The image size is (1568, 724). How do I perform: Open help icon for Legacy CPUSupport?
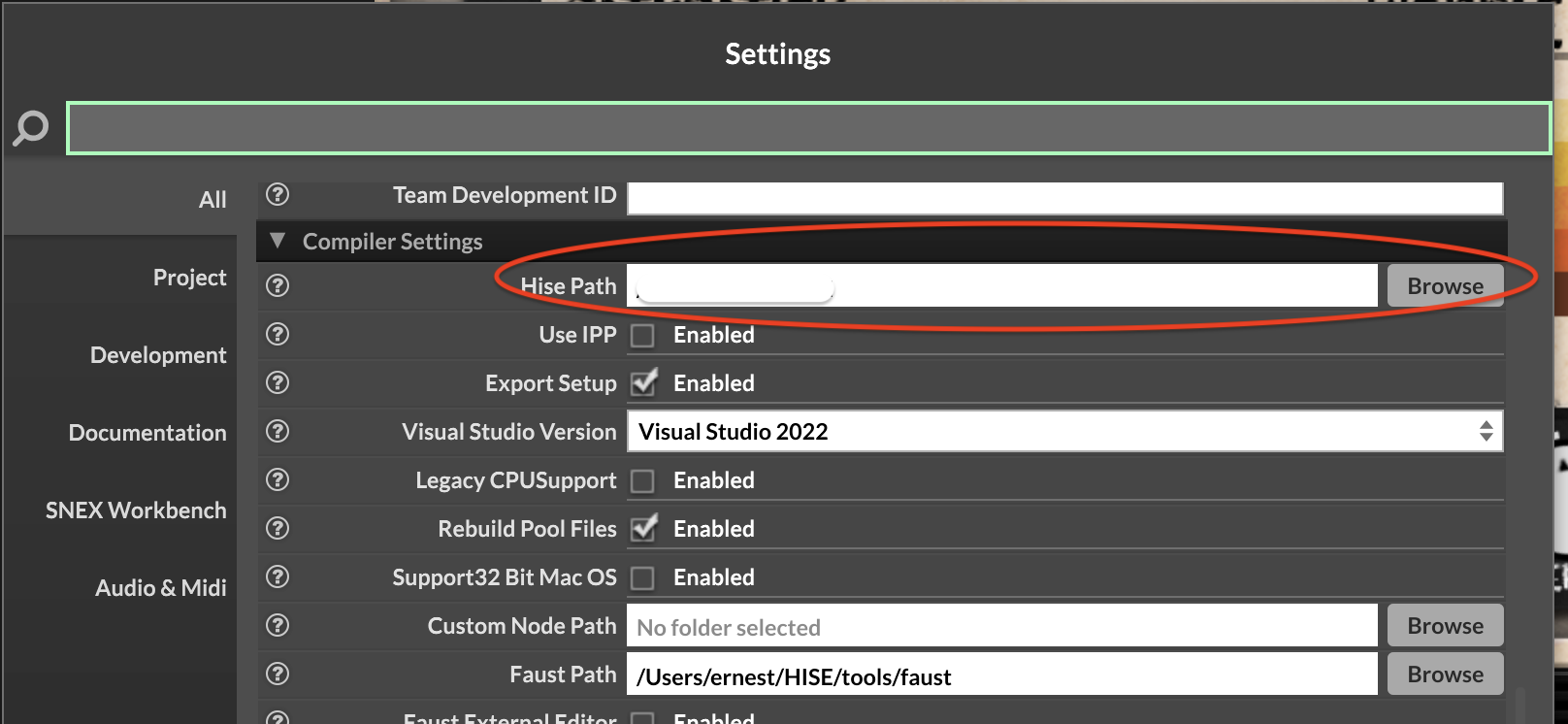pos(278,479)
